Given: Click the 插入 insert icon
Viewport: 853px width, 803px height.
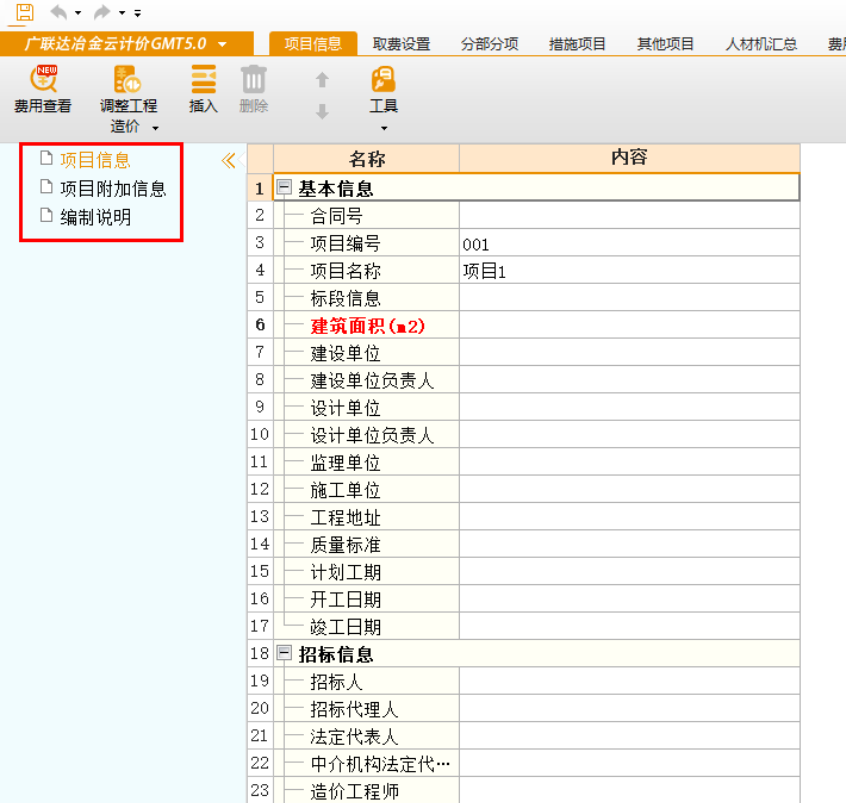Looking at the screenshot, I should [x=203, y=80].
